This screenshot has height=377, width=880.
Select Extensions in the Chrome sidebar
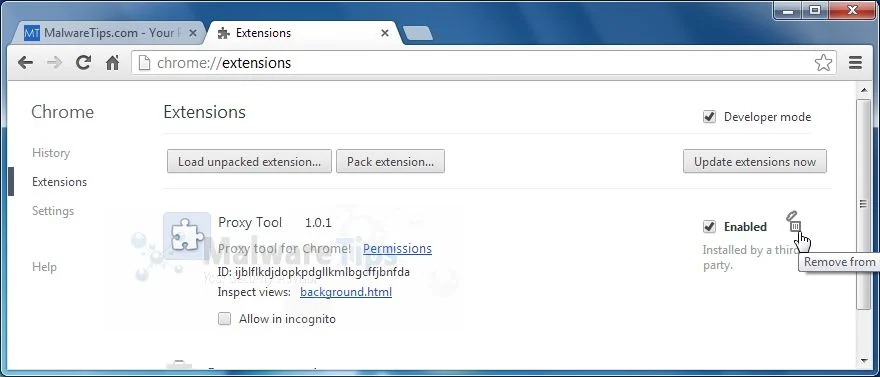point(59,182)
